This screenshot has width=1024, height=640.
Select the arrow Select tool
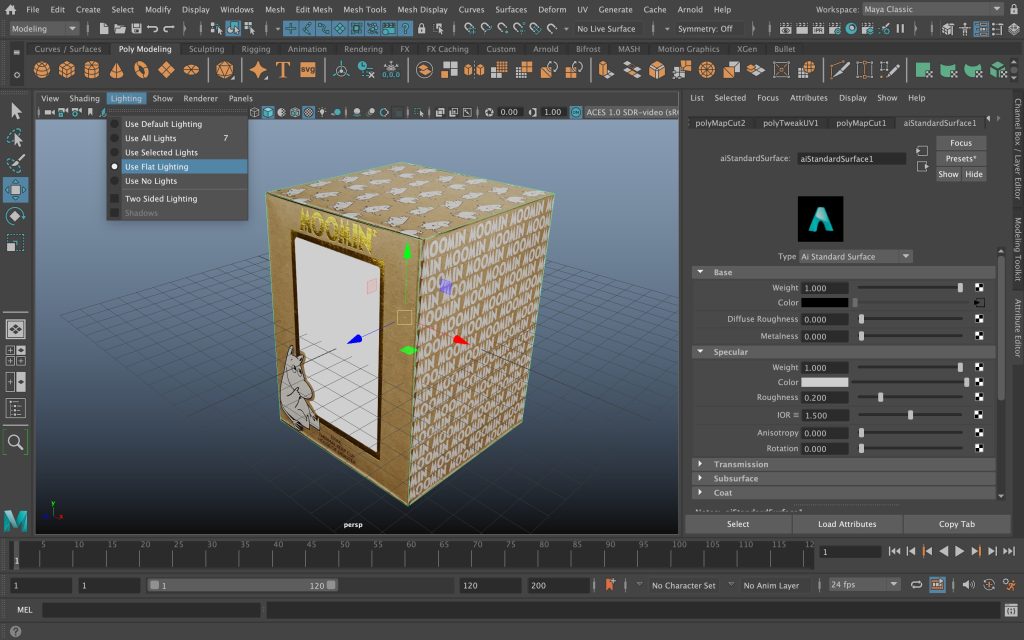(16, 111)
